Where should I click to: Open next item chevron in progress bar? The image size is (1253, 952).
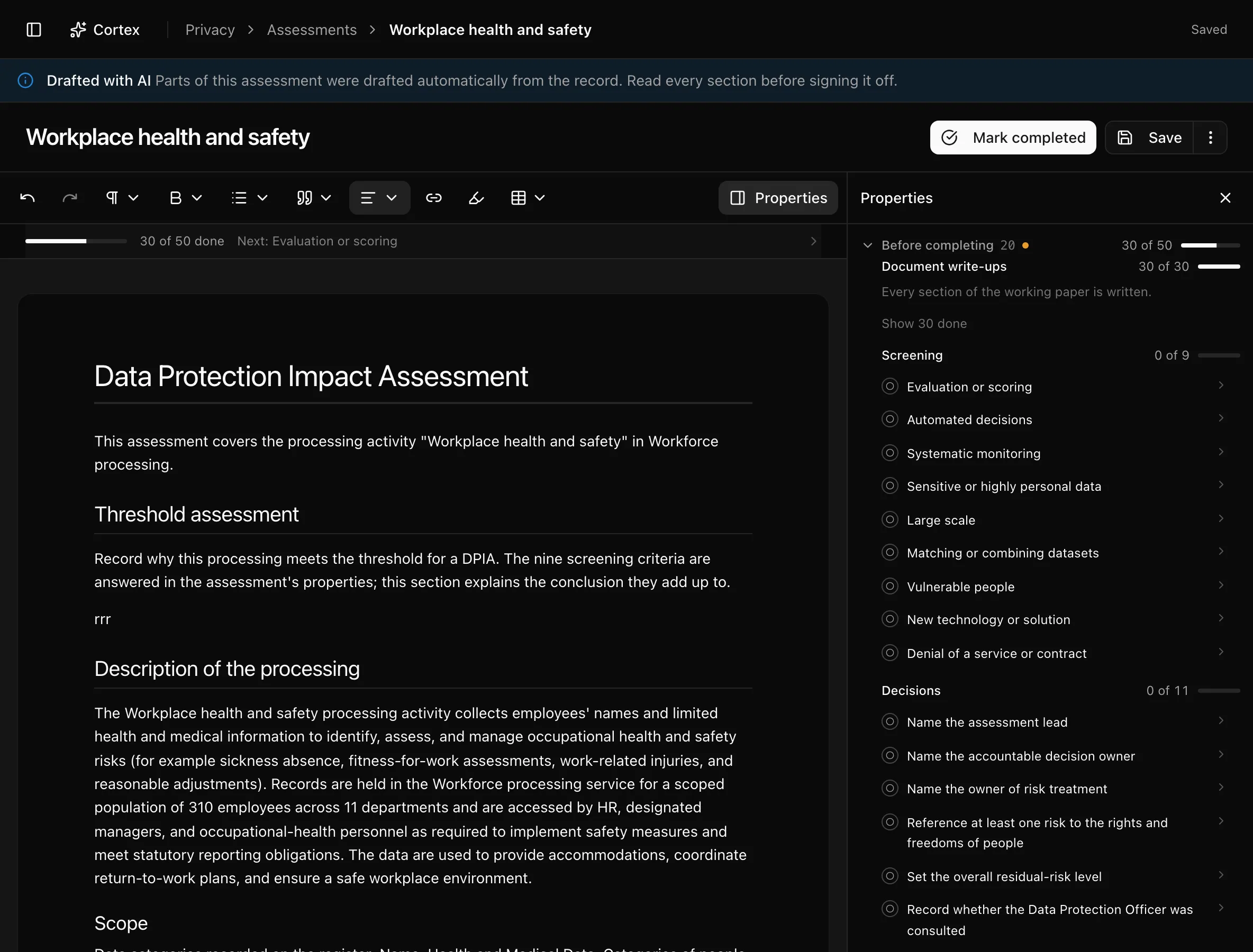pyautogui.click(x=813, y=241)
